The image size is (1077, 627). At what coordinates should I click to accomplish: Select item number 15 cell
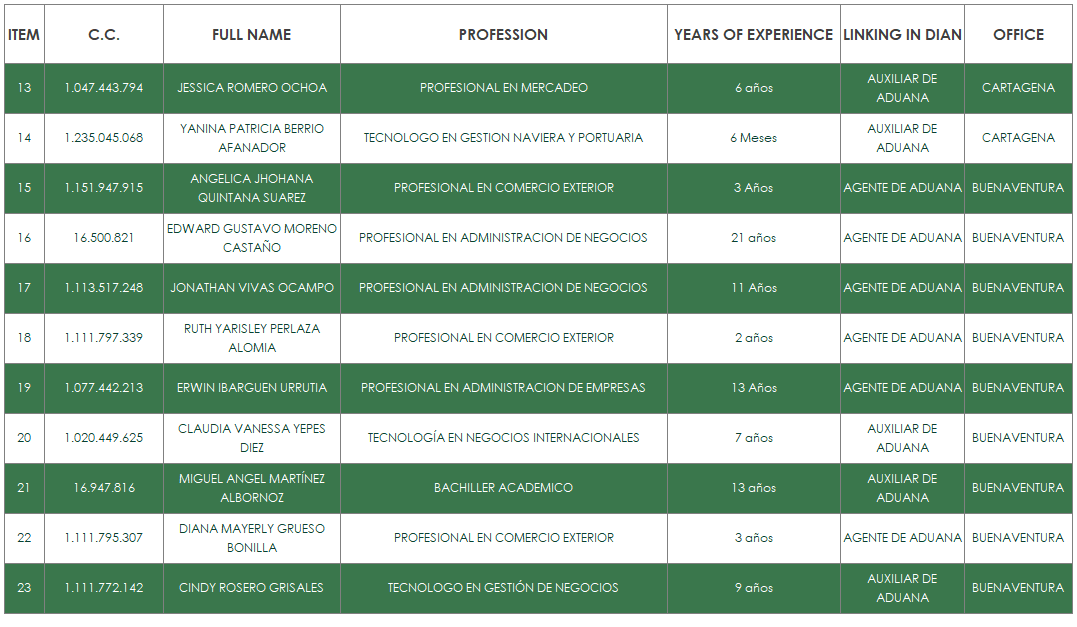tap(24, 188)
